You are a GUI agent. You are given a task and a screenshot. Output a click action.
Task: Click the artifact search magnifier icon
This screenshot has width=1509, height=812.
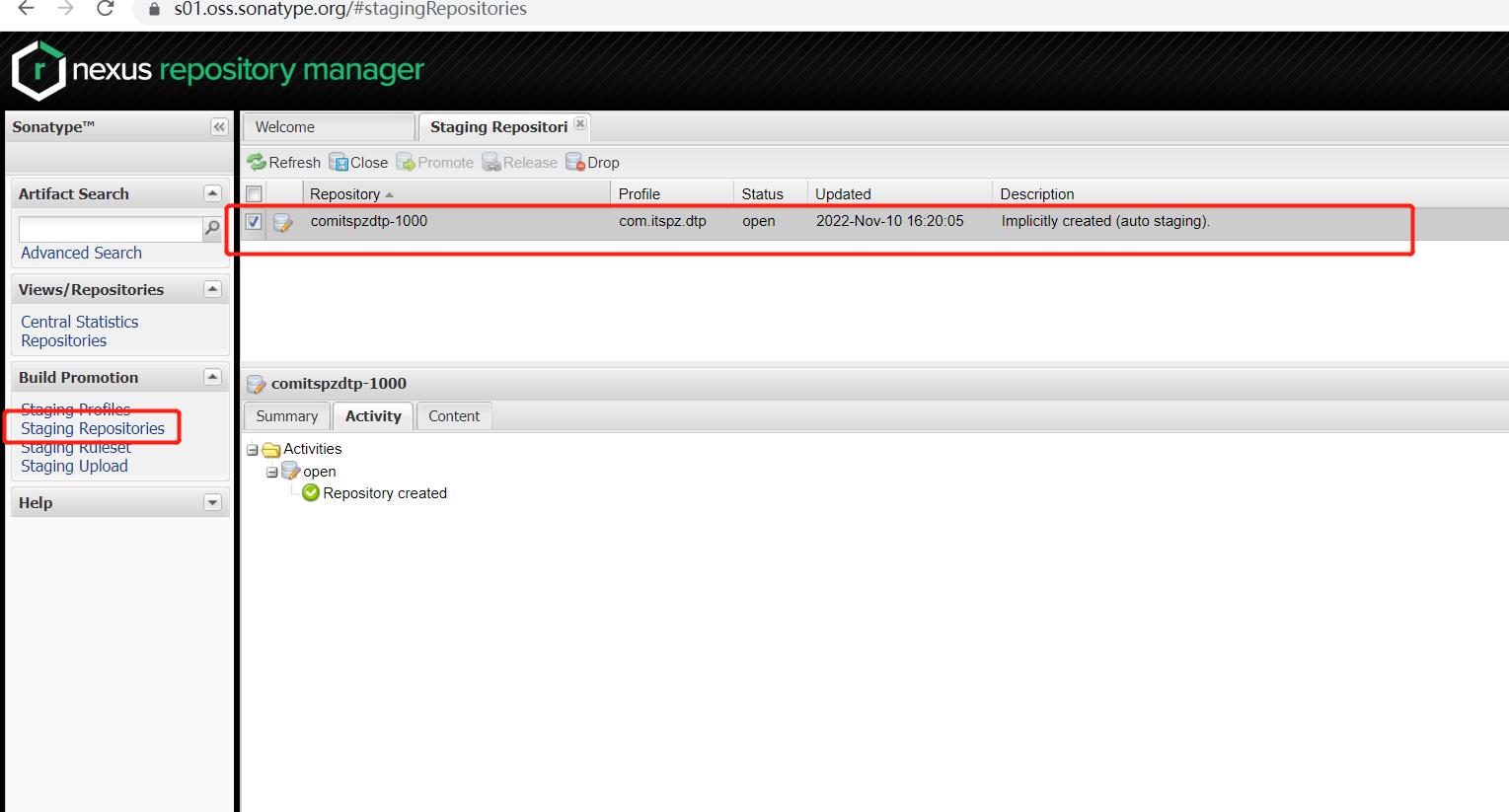pyautogui.click(x=212, y=228)
